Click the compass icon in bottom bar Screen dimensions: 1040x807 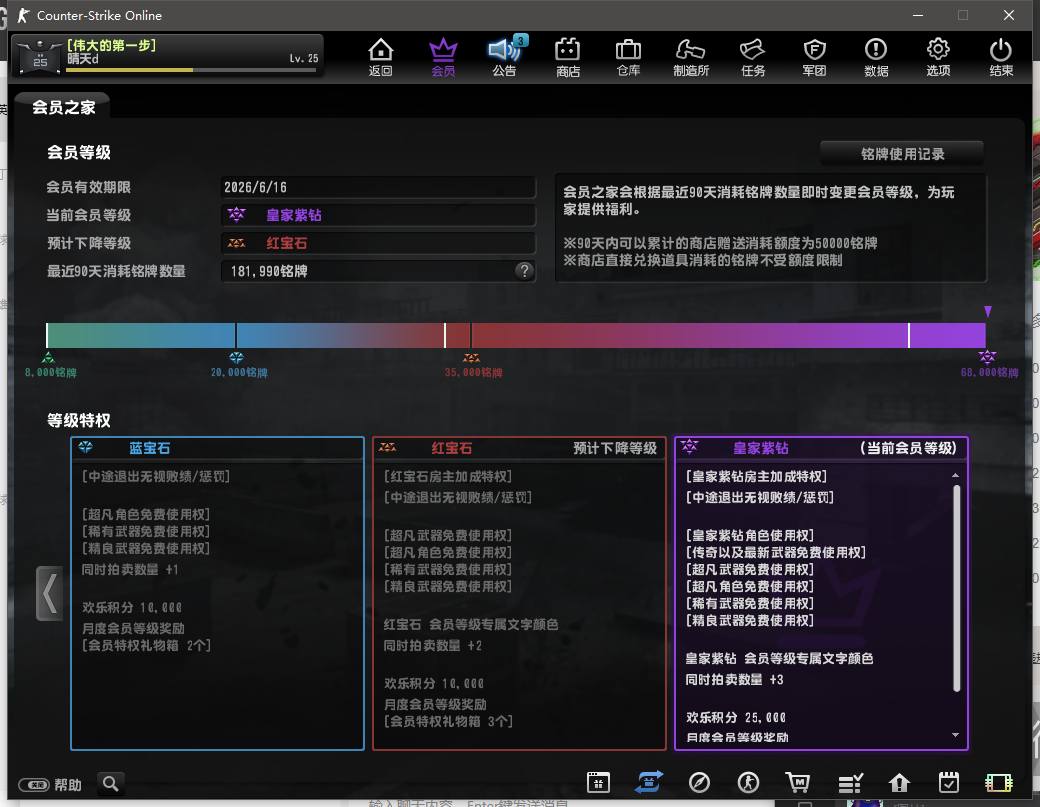tap(699, 782)
